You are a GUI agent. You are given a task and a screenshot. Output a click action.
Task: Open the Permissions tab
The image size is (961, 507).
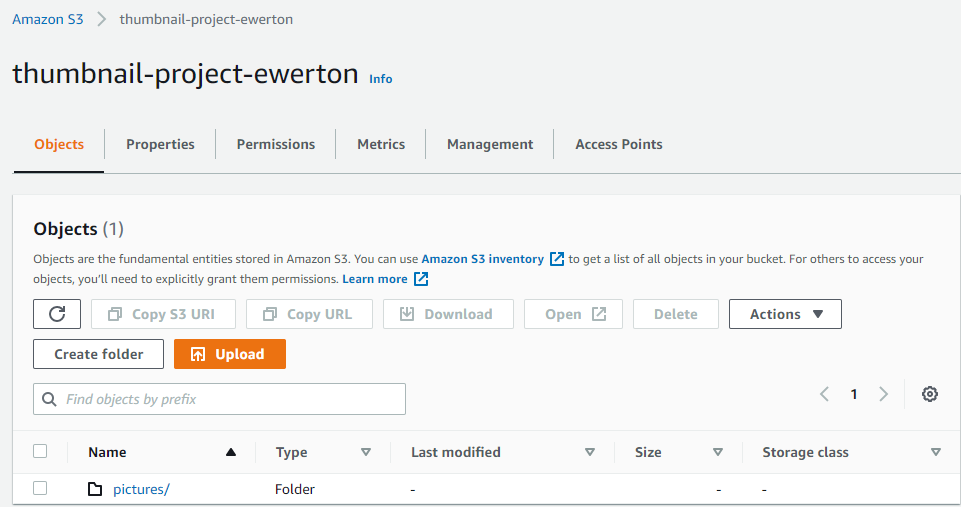[x=276, y=144]
